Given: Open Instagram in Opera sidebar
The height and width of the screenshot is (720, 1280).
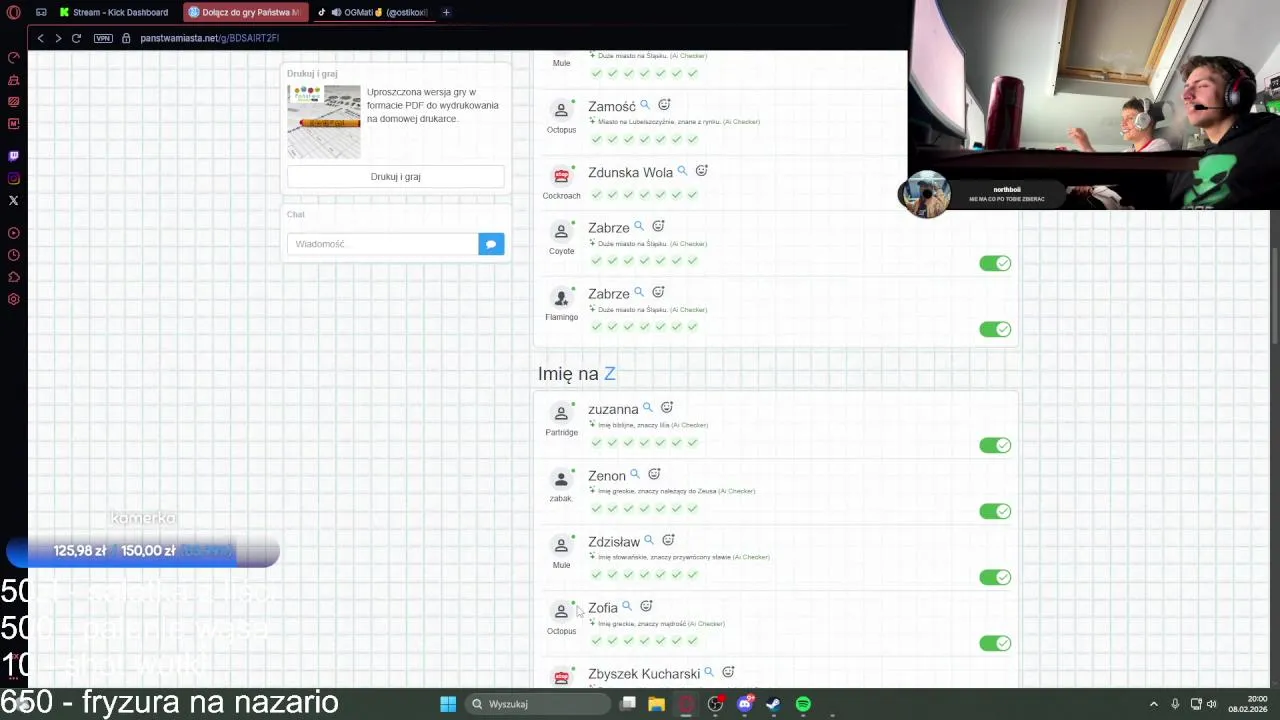Looking at the screenshot, I should tap(13, 178).
